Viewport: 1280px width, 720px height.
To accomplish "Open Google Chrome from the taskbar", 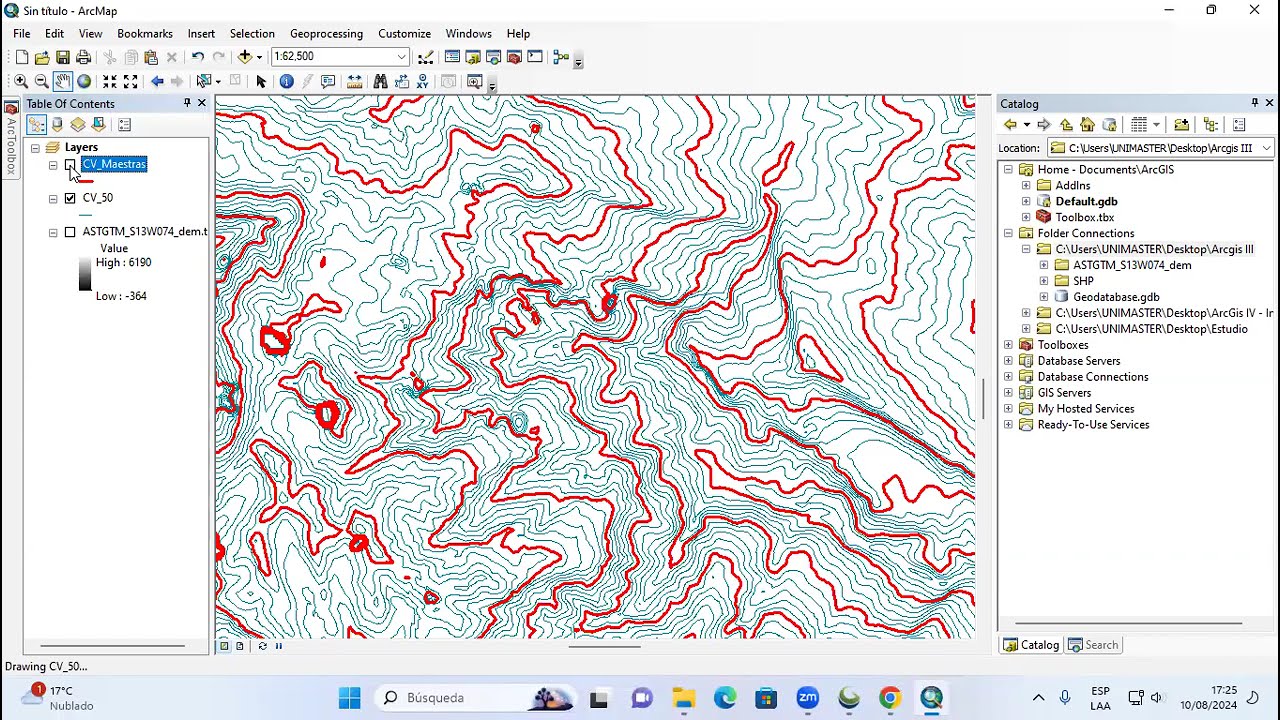I will (889, 698).
